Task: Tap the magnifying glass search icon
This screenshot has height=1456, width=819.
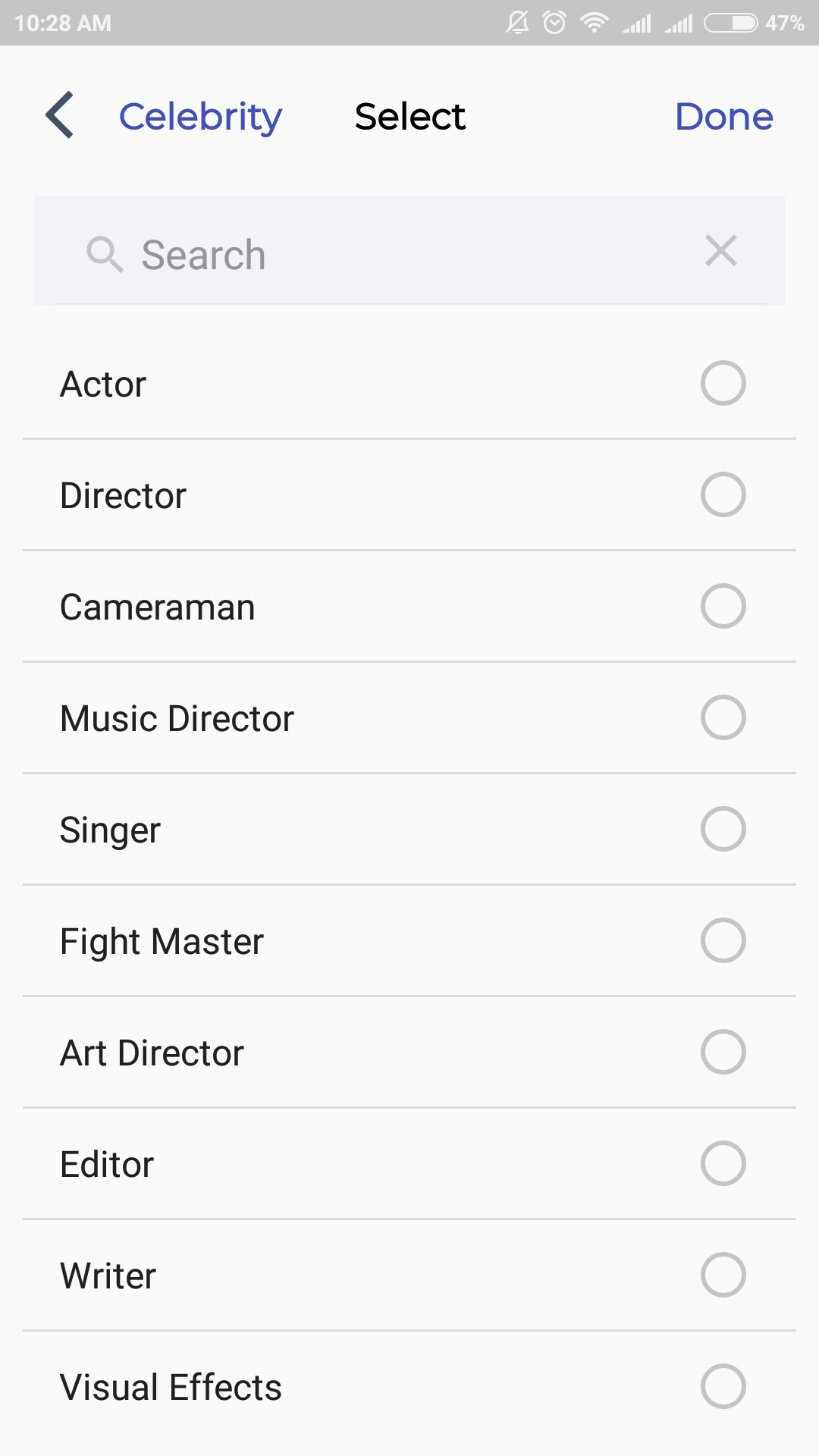Action: pos(105,254)
